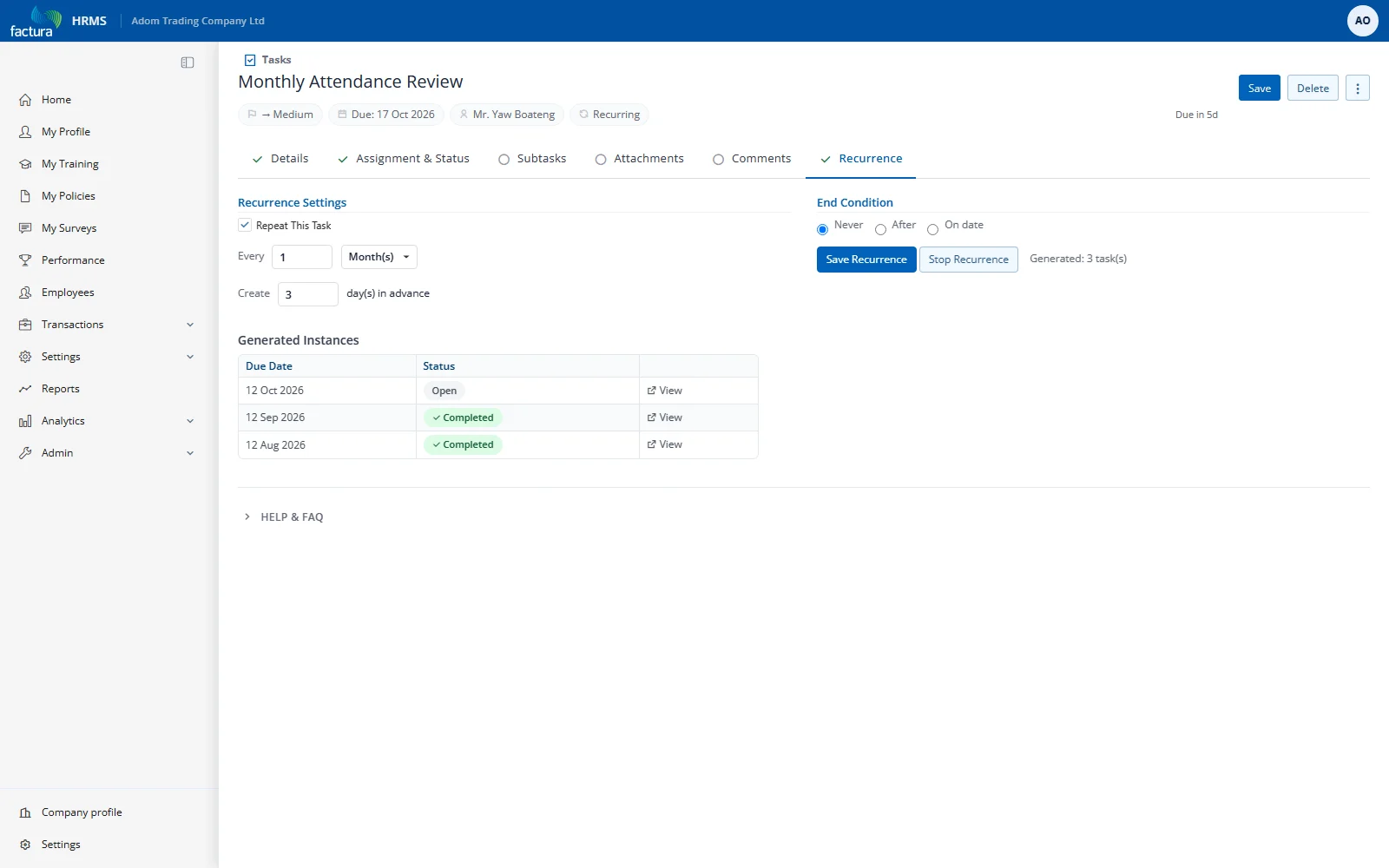Click the Every interval number field
Viewport: 1389px width, 868px height.
[302, 257]
